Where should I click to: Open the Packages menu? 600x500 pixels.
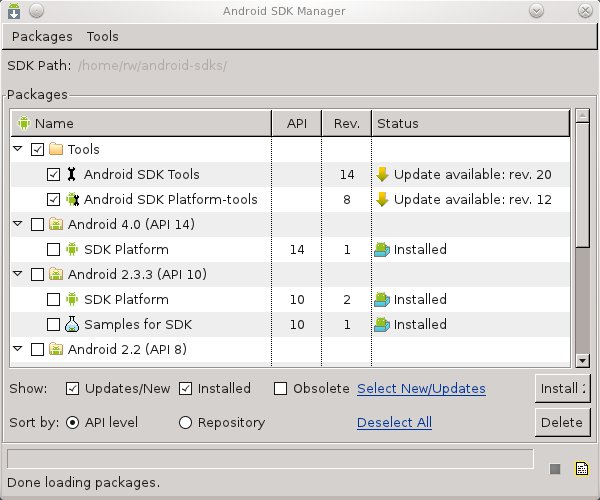[42, 36]
